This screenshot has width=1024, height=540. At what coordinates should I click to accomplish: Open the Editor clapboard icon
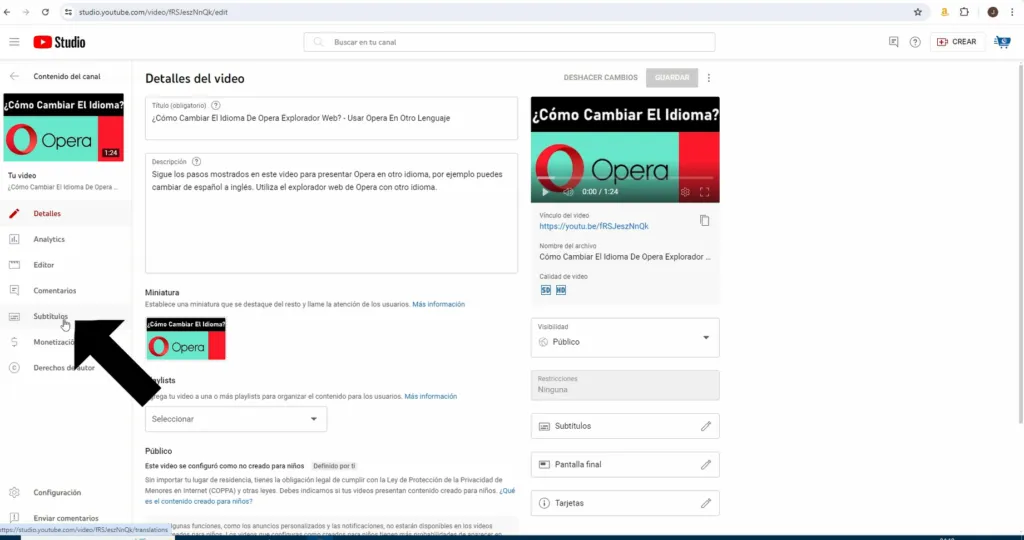[x=14, y=265]
